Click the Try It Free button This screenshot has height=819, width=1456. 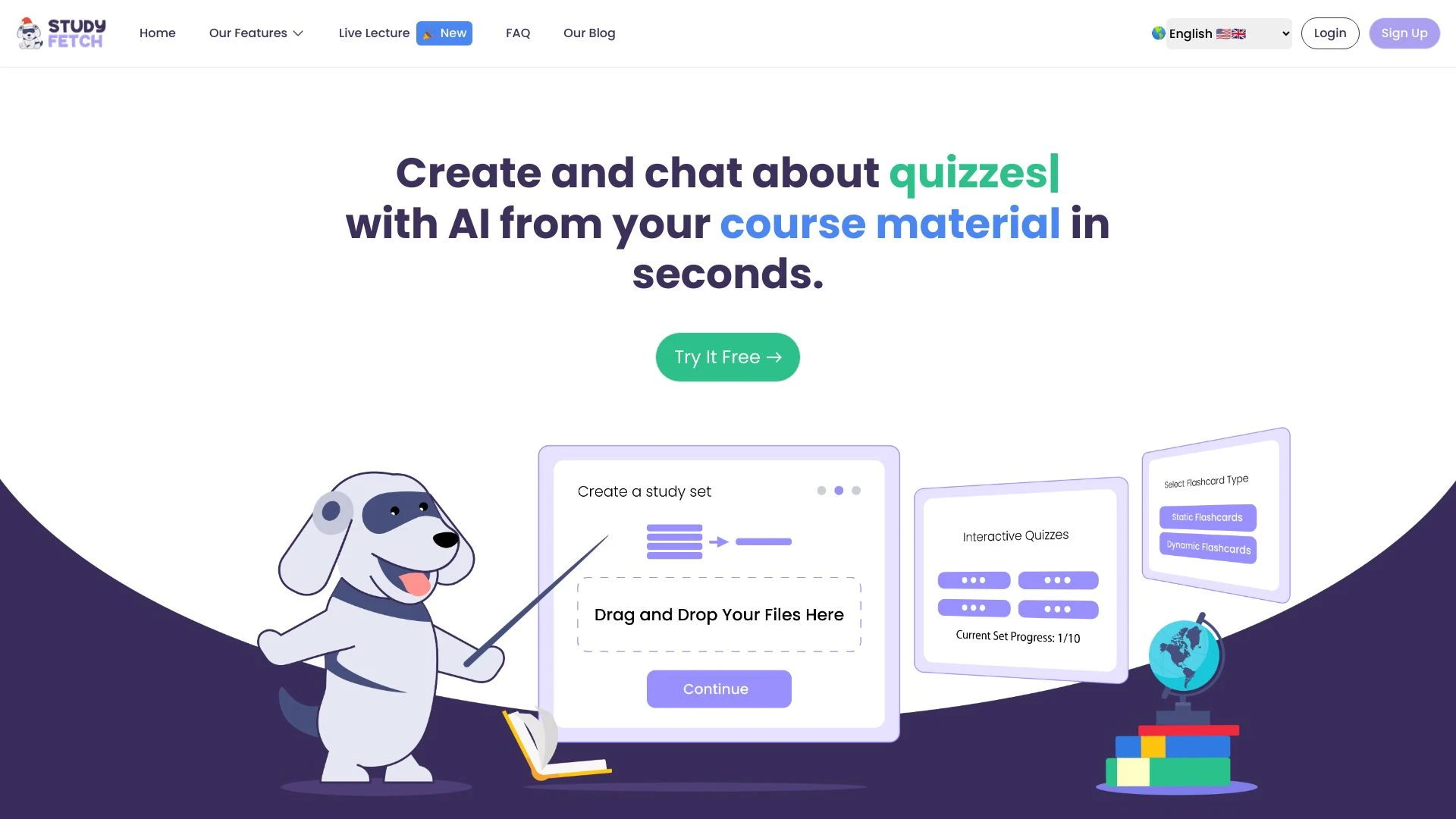728,357
